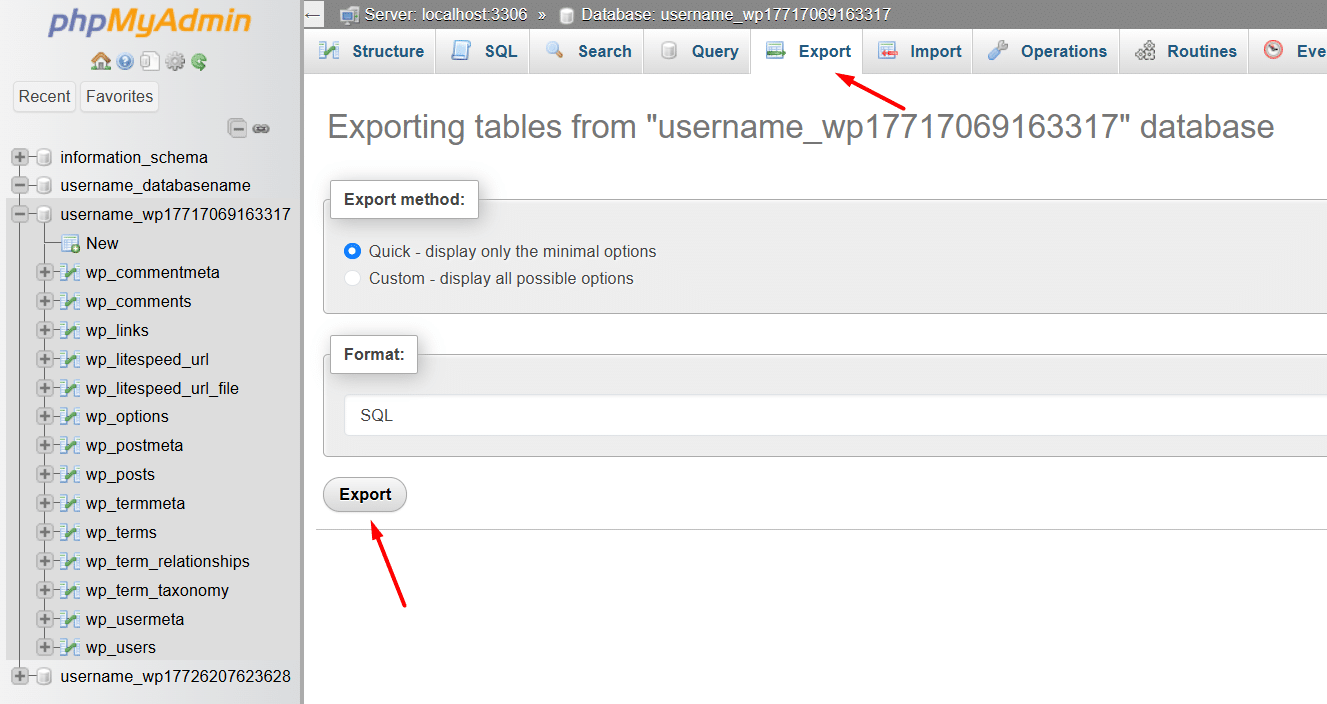Select Custom export method radio button

click(352, 278)
